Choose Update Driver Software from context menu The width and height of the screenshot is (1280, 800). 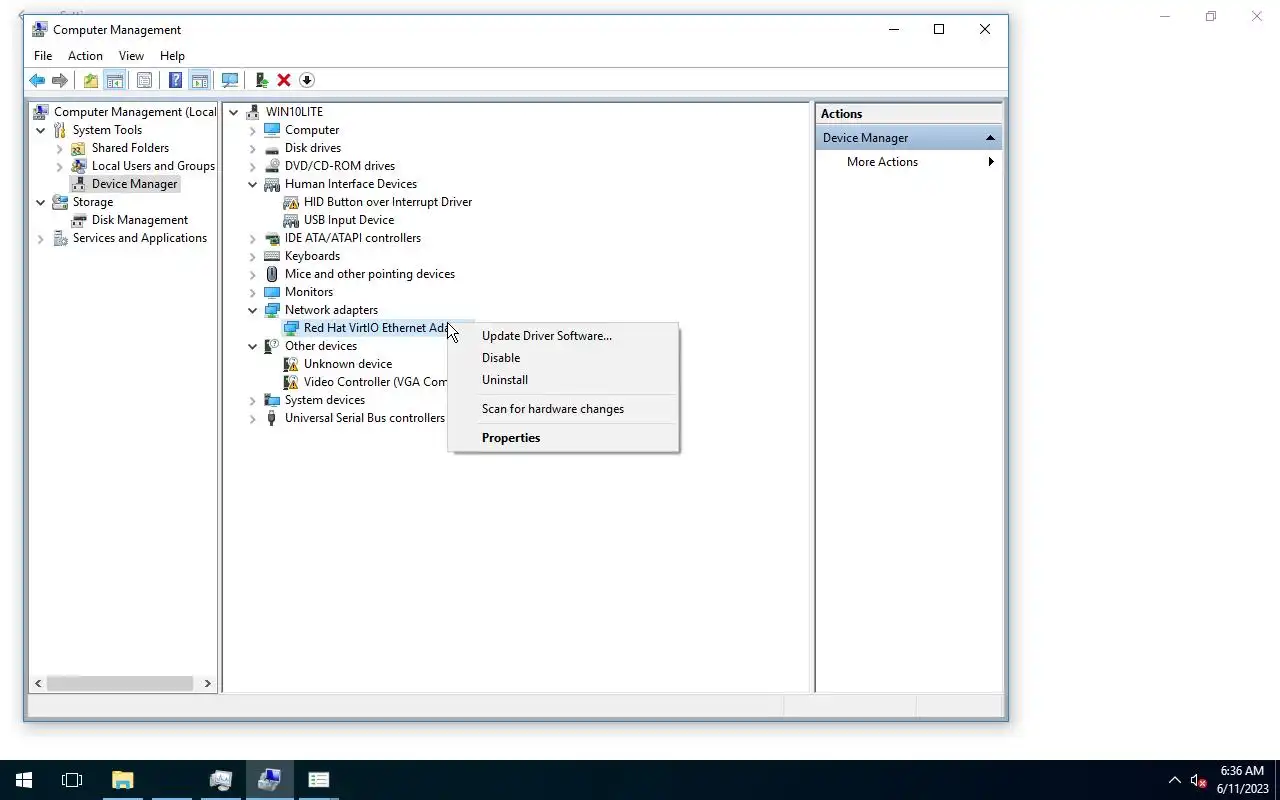pyautogui.click(x=563, y=336)
